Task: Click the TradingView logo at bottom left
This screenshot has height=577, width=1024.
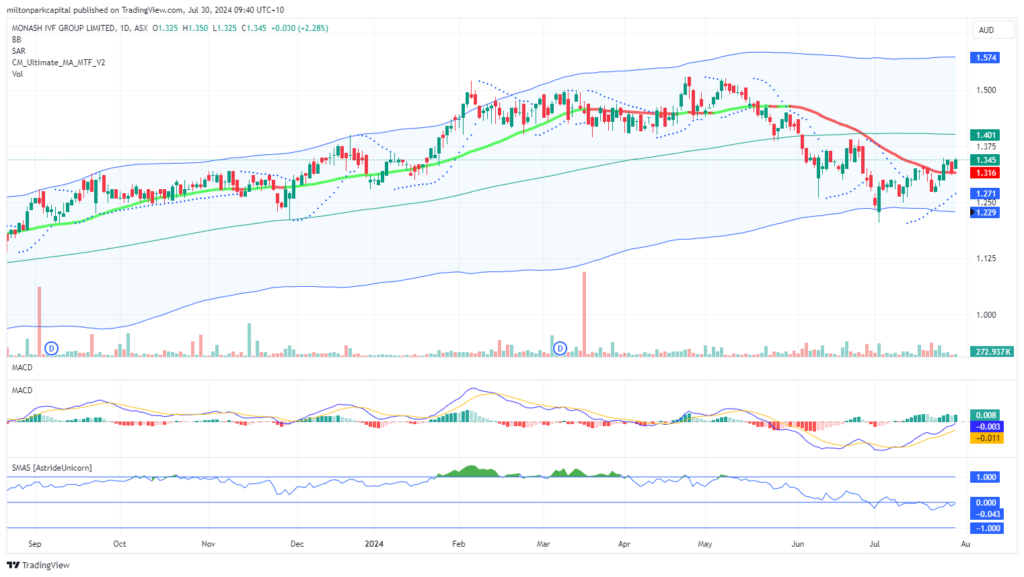Action: coord(38,565)
